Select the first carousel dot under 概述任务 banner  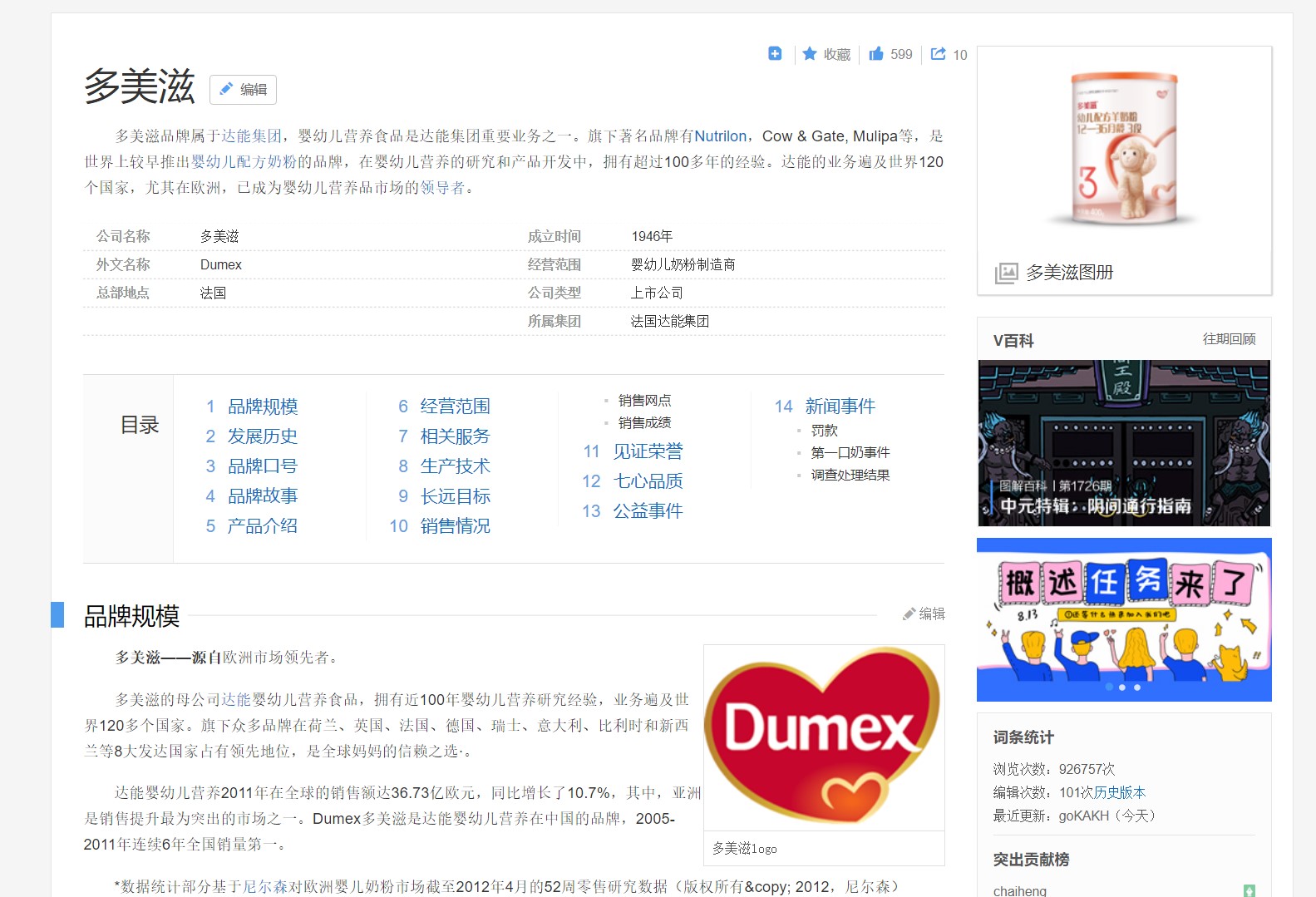[x=1109, y=688]
